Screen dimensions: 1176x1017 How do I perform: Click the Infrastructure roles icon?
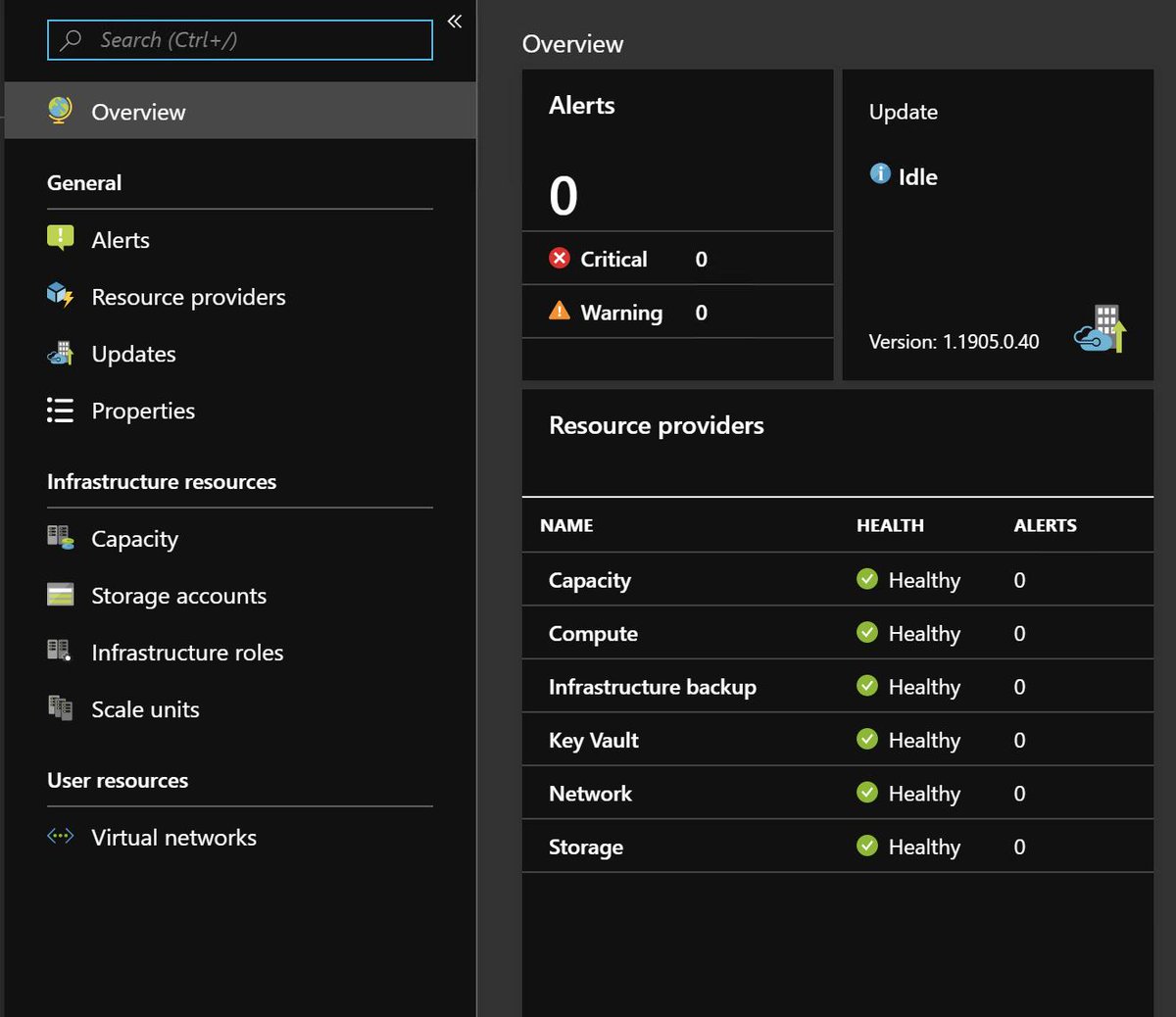60,651
